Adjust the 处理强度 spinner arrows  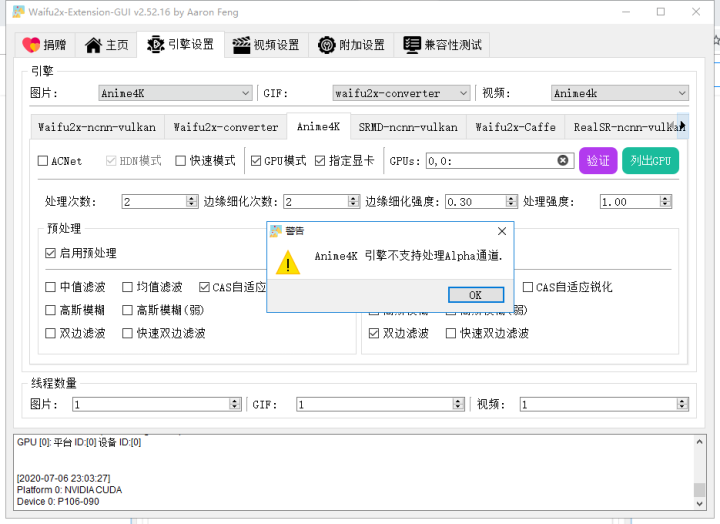[665, 201]
